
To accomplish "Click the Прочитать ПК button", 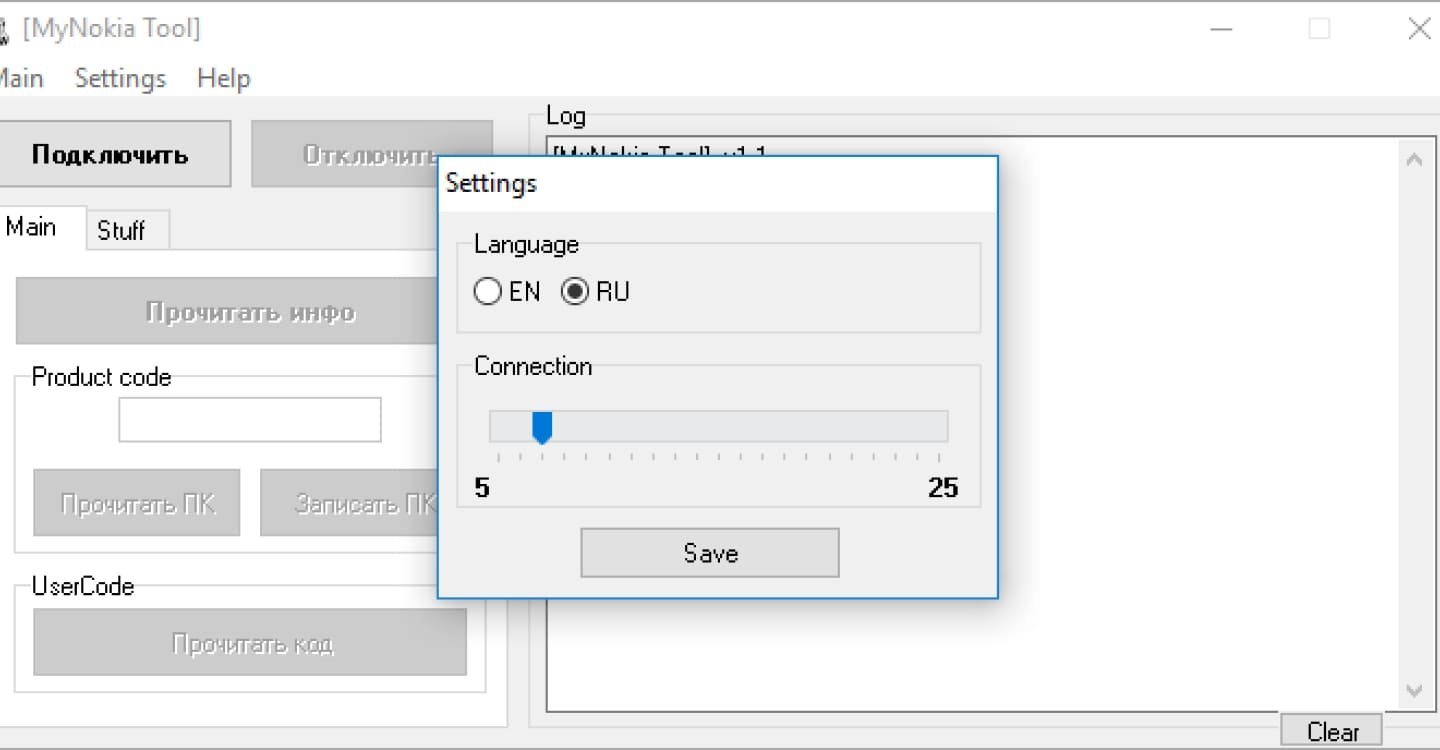I will [x=137, y=503].
